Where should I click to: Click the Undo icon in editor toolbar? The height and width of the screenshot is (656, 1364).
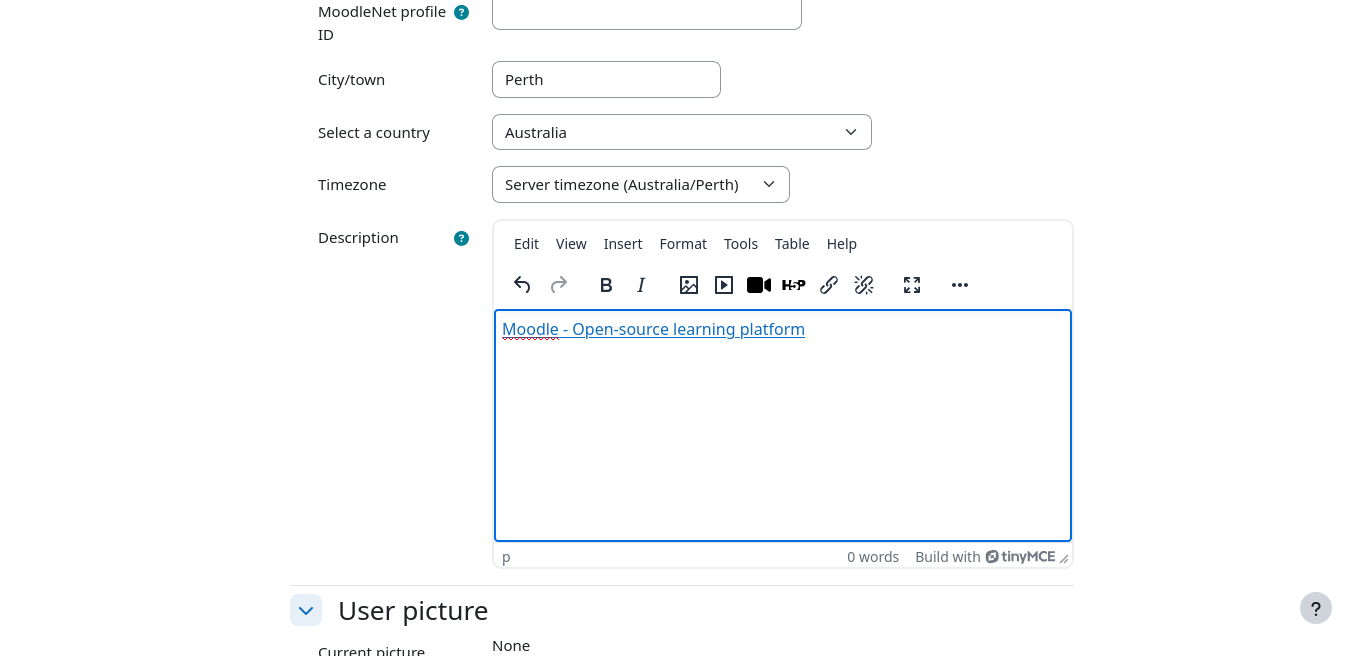point(522,285)
